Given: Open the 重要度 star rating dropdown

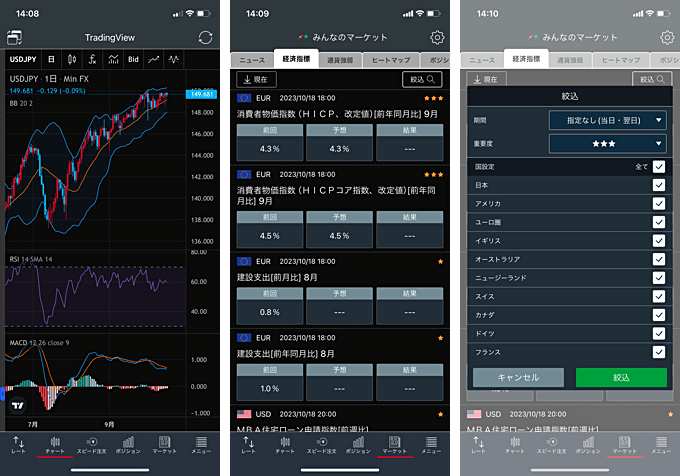Looking at the screenshot, I should coord(608,143).
